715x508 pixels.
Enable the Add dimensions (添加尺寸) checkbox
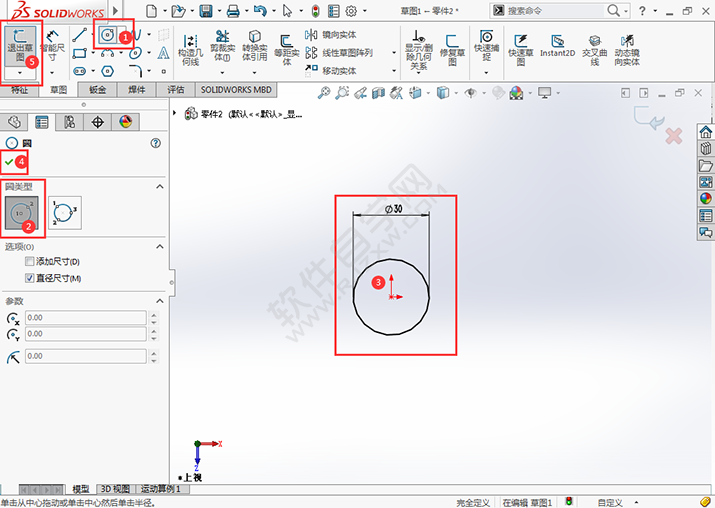[30, 262]
